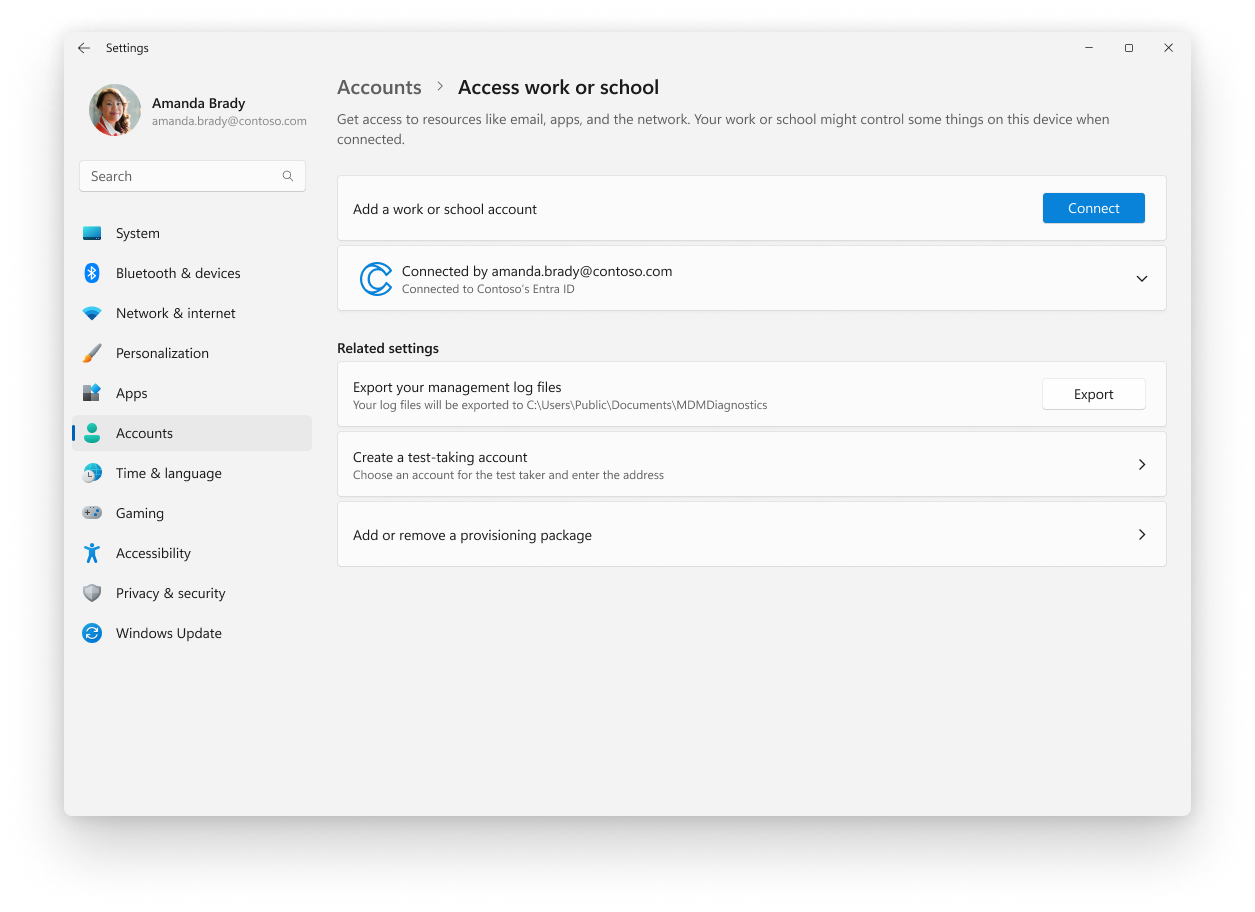Minimize the Settings window

click(x=1089, y=48)
